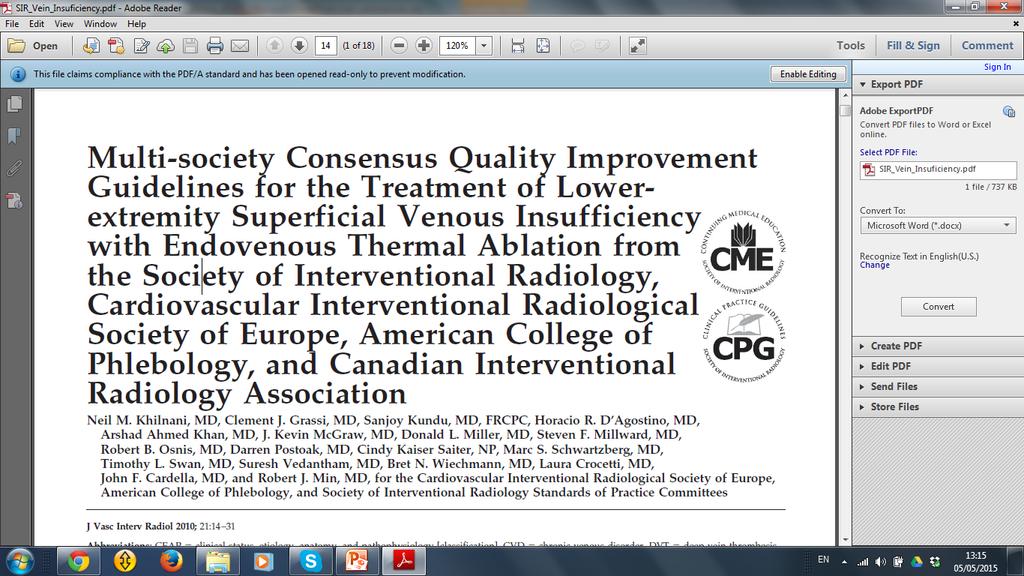Open the Comment pane
This screenshot has width=1024, height=576.
pos(987,46)
